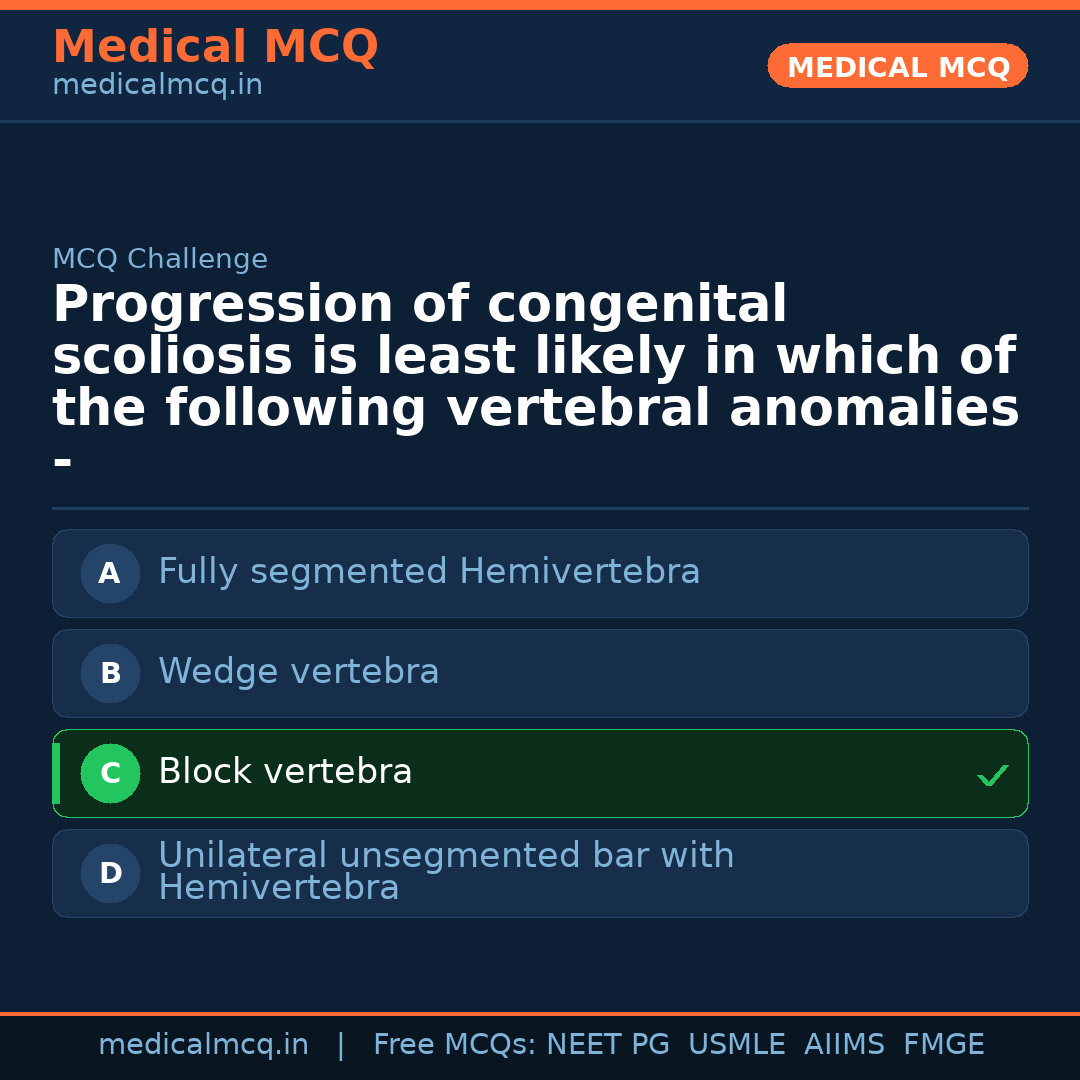This screenshot has width=1080, height=1080.
Task: Click the letter A option circle
Action: [x=110, y=573]
